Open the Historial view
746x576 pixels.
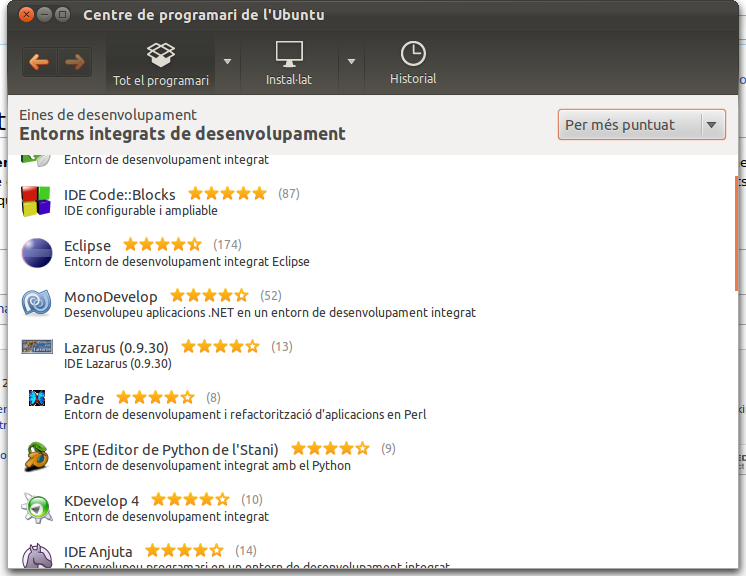coord(413,62)
